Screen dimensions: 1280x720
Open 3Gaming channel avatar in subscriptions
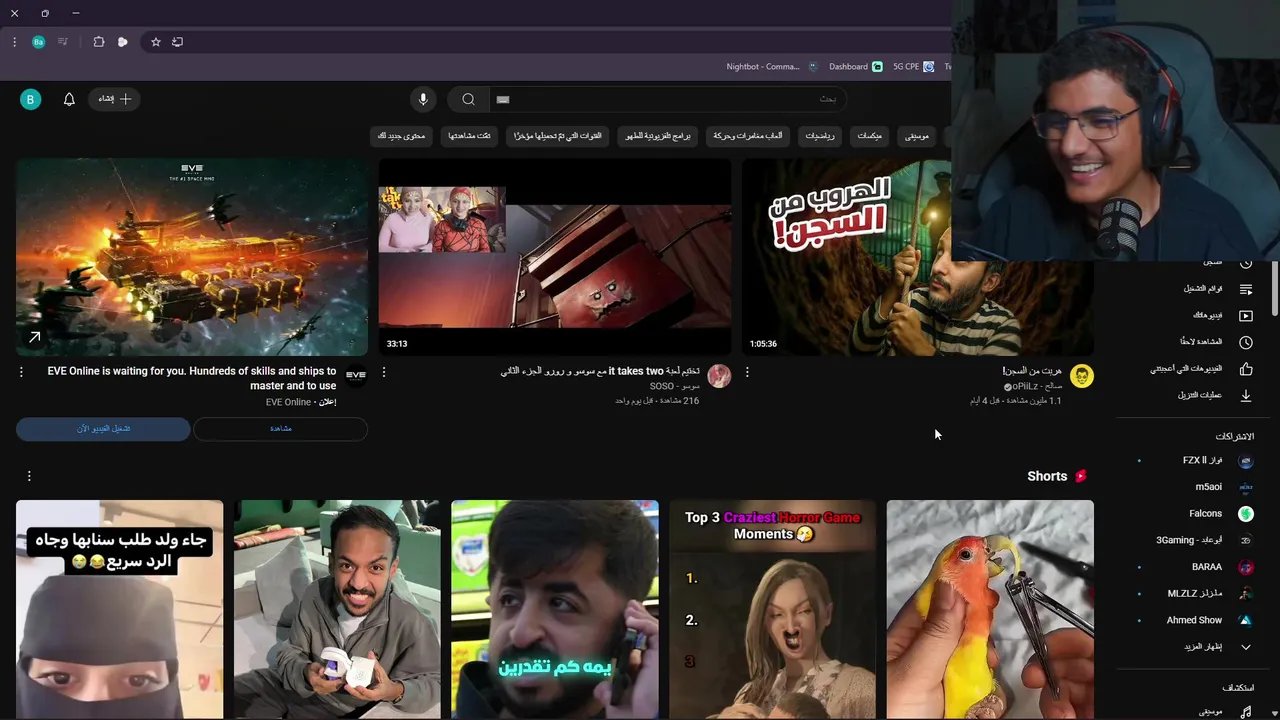[1246, 540]
